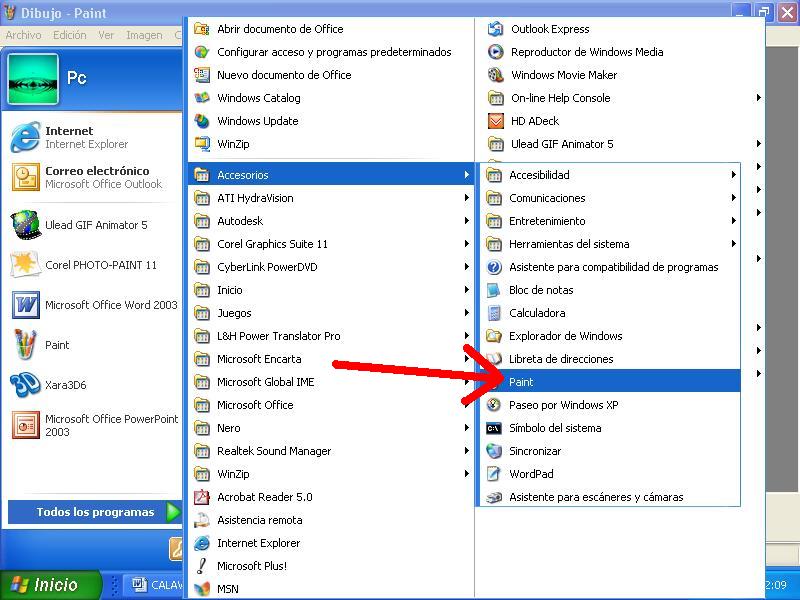Open Microsoft Office PowerPoint 2003 icon
The width and height of the screenshot is (800, 600).
point(25,424)
